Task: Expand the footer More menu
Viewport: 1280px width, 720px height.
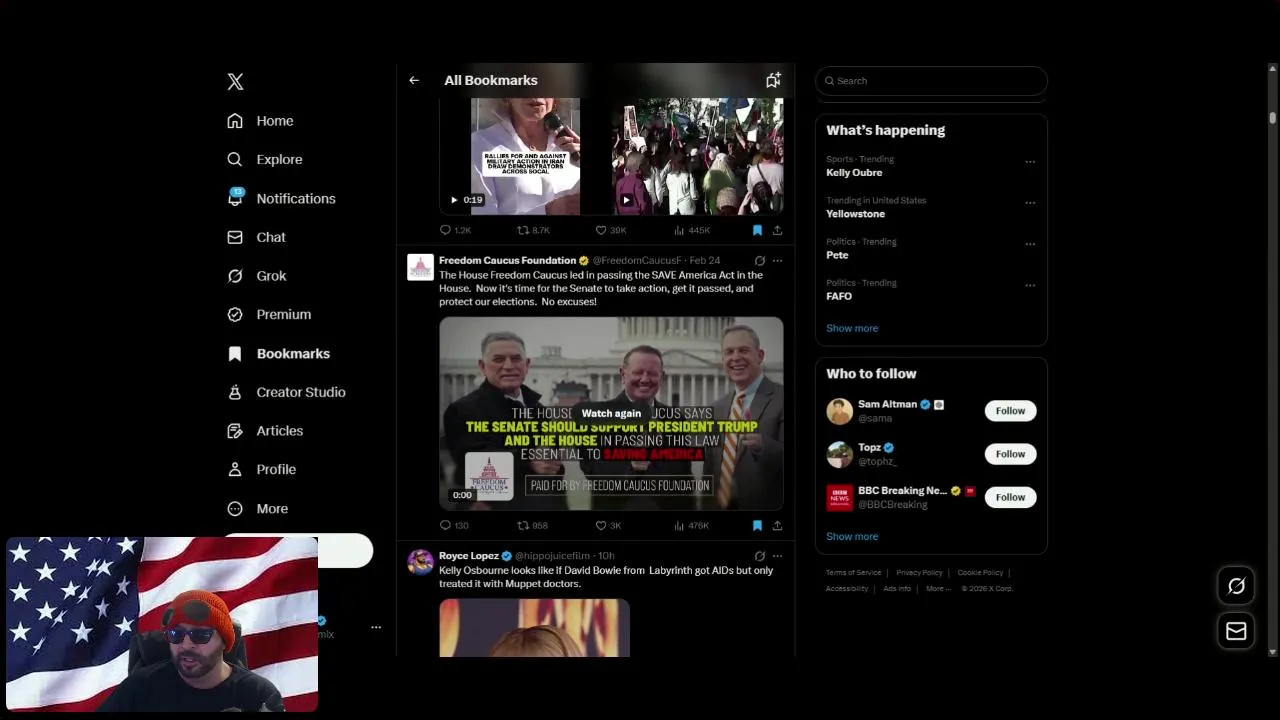Action: [938, 589]
